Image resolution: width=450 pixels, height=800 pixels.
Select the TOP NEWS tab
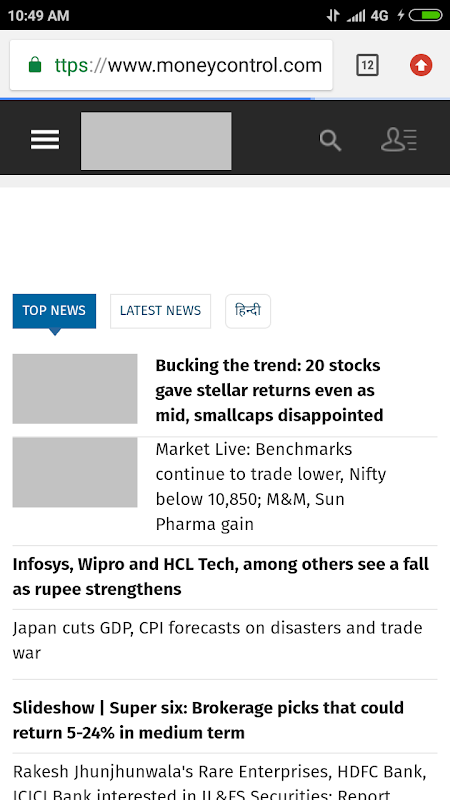[54, 311]
